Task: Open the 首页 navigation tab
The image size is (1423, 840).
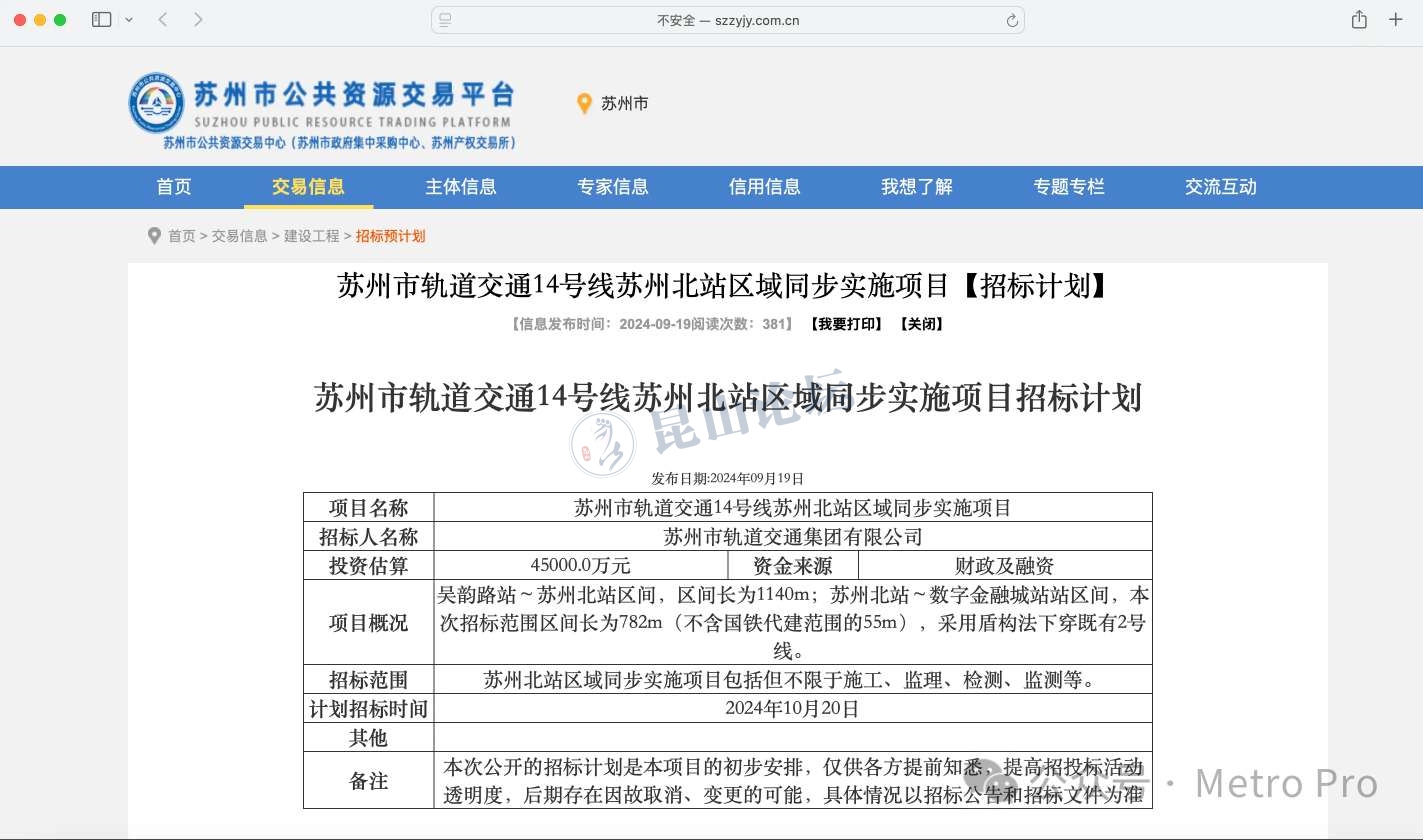Action: tap(174, 187)
